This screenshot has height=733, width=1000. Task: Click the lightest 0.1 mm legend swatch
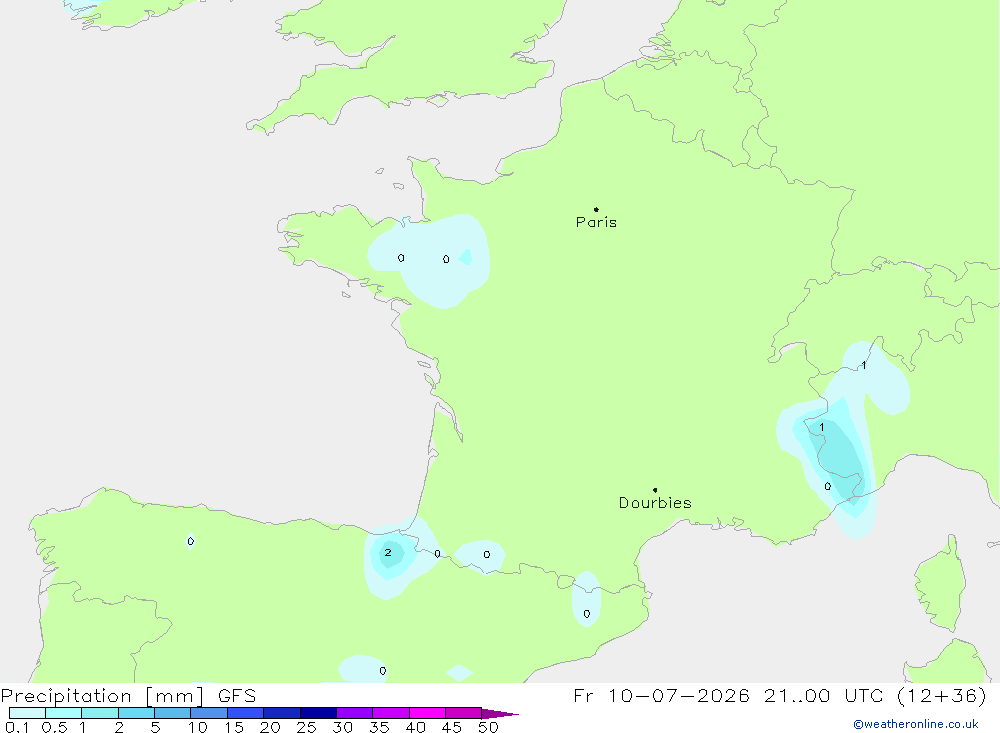point(27,713)
